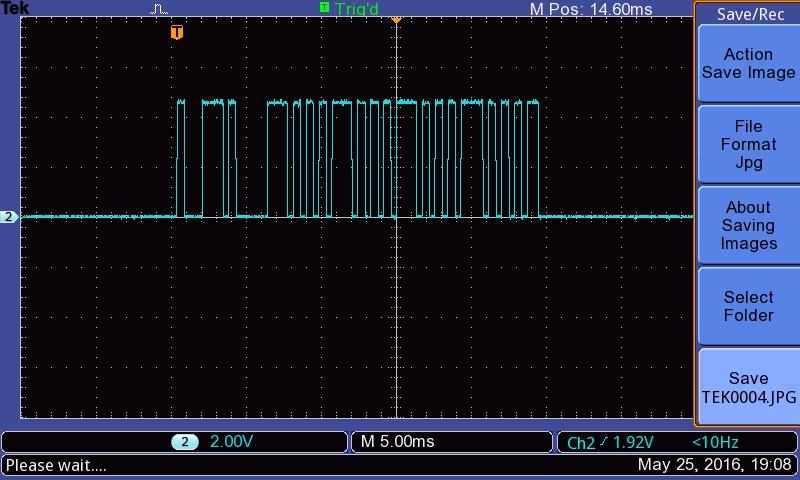800x480 pixels.
Task: Click the green Trig'd status indicator icon
Action: (x=324, y=7)
